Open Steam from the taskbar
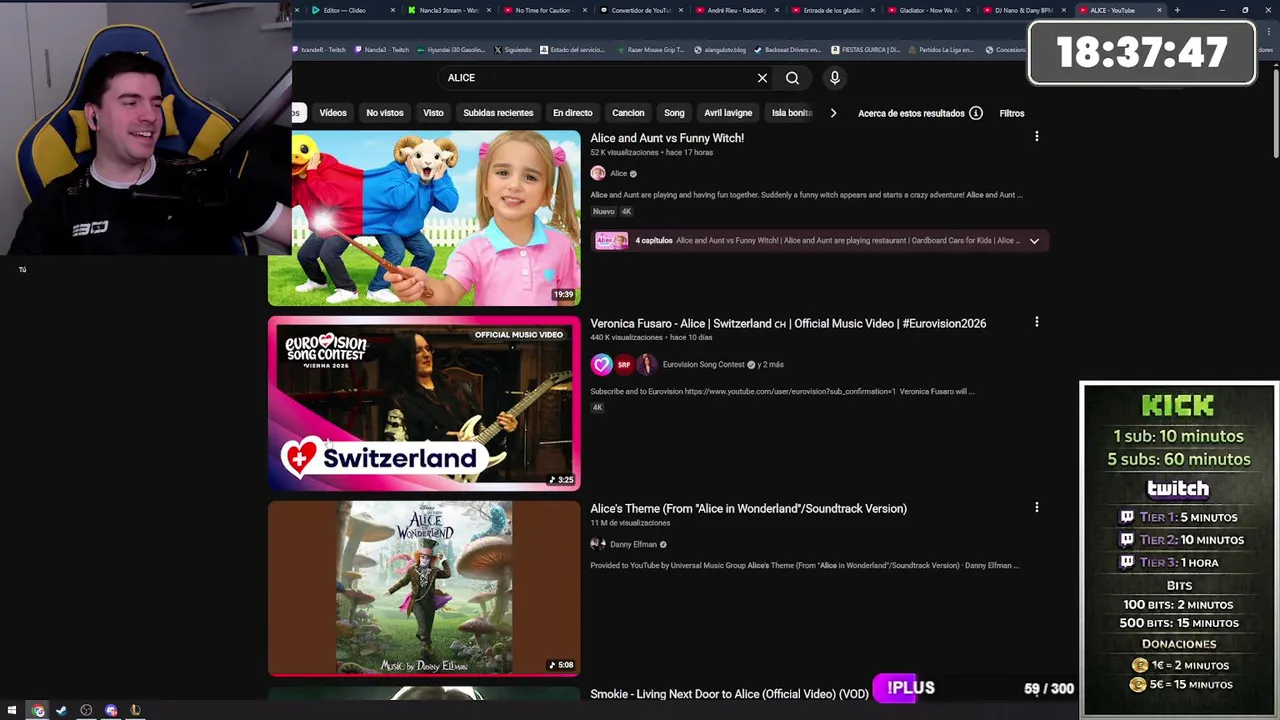This screenshot has width=1280, height=720. 61,710
